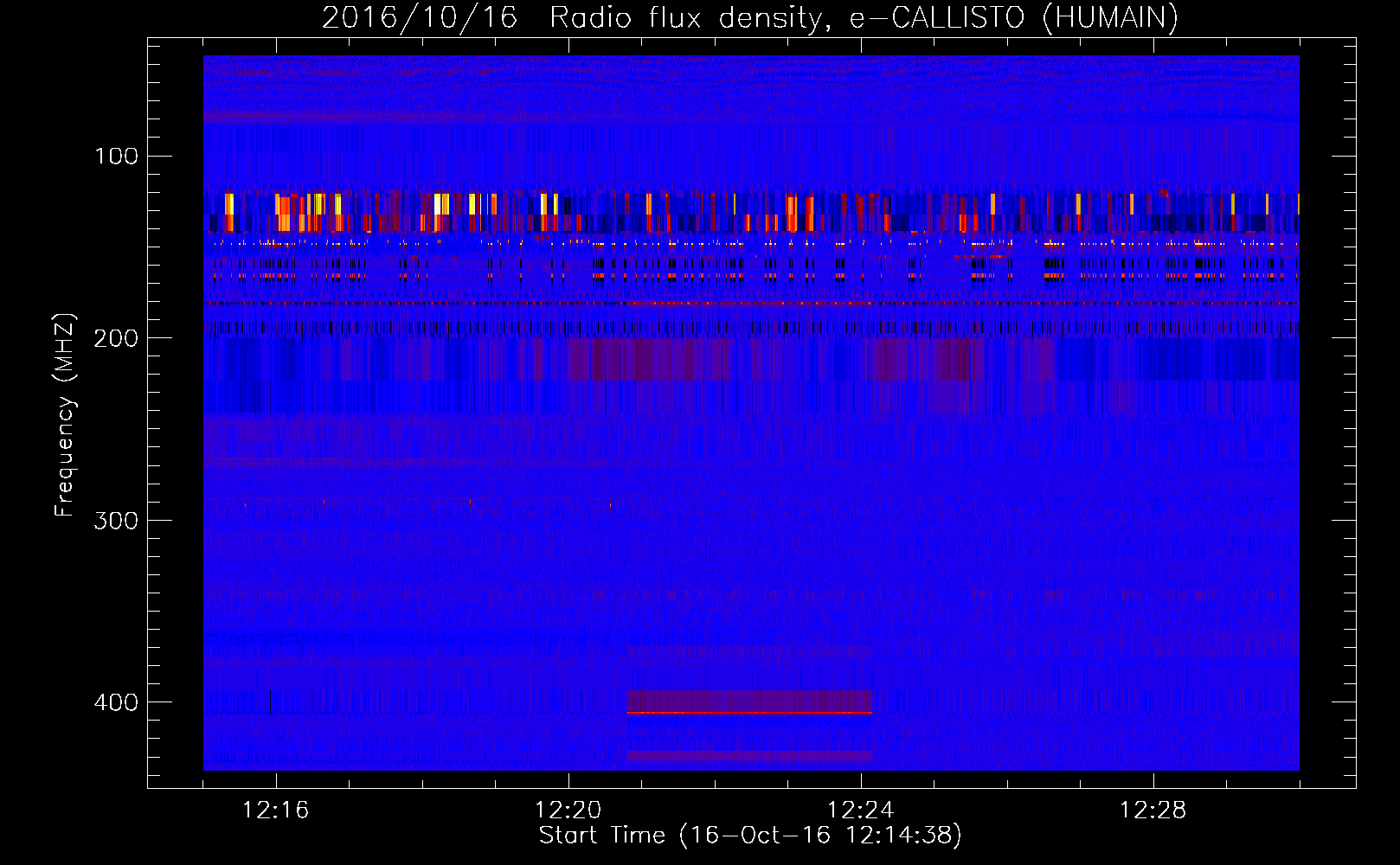Click the 100 frequency tick label
1400x865 pixels.
(117, 157)
